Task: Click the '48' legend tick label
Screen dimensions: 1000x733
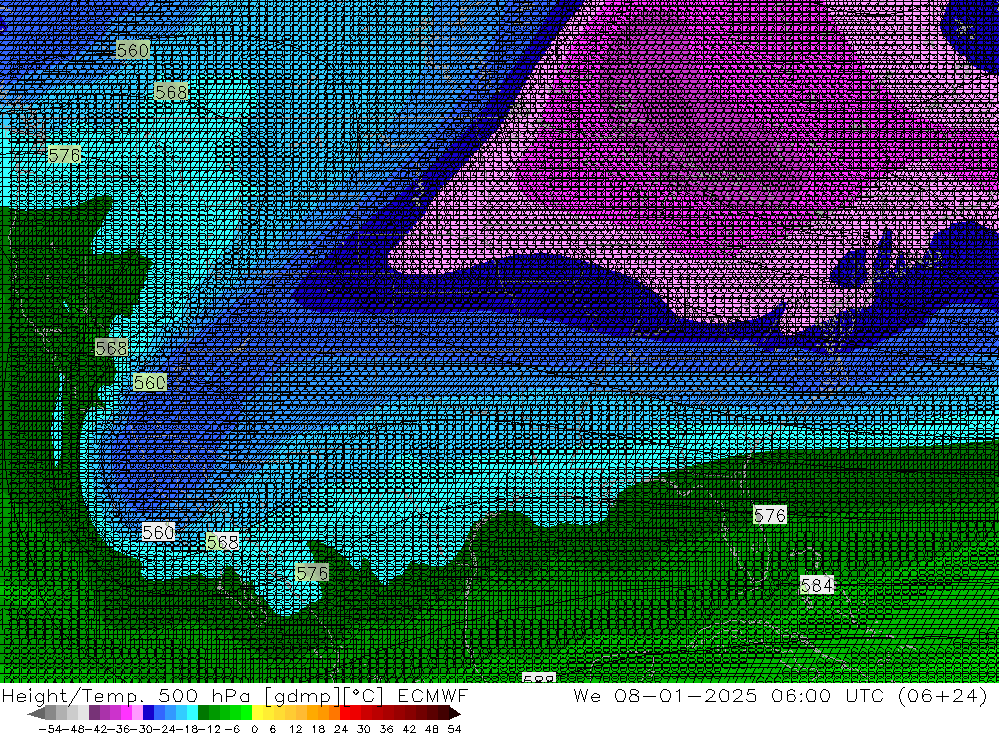Action: tap(432, 729)
